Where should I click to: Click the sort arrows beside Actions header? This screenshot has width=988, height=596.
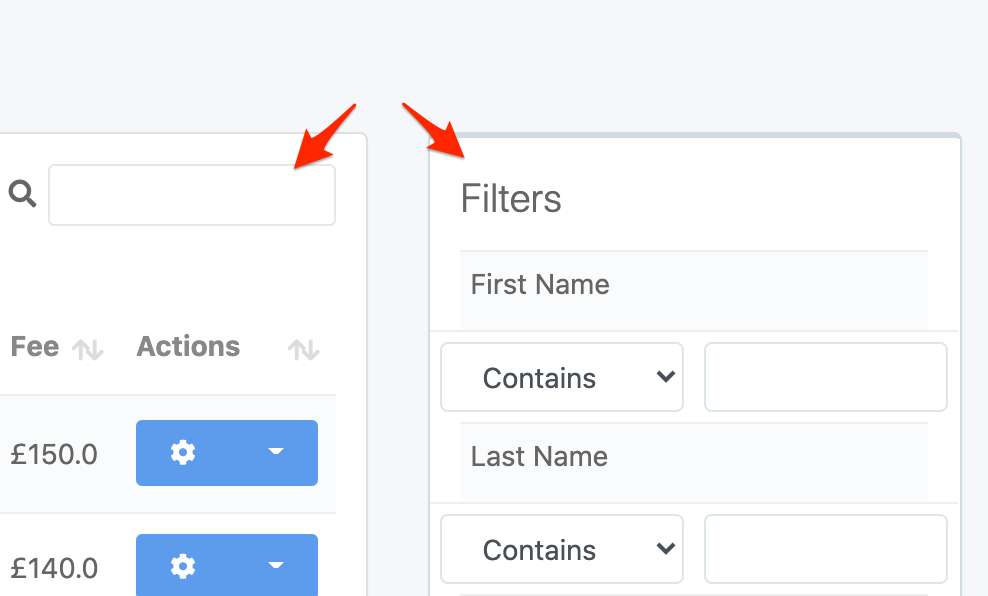[x=304, y=349]
